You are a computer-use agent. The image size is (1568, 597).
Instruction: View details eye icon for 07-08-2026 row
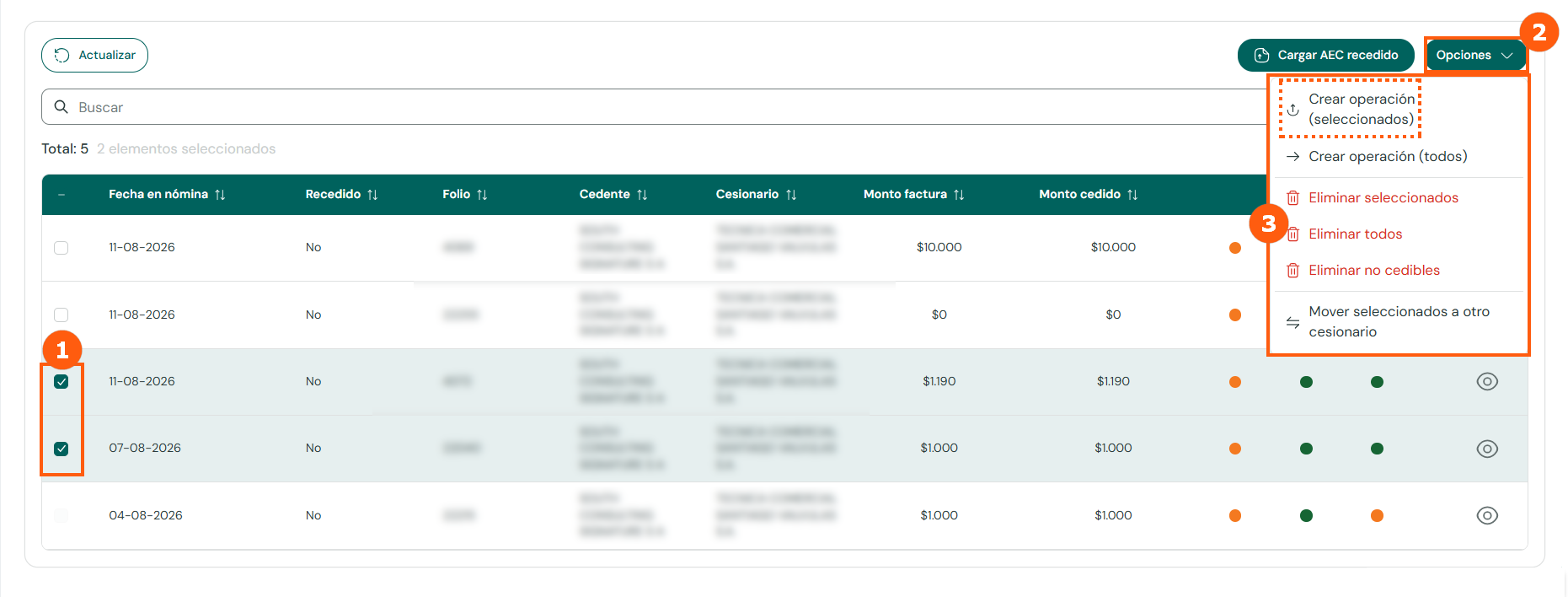click(x=1487, y=449)
